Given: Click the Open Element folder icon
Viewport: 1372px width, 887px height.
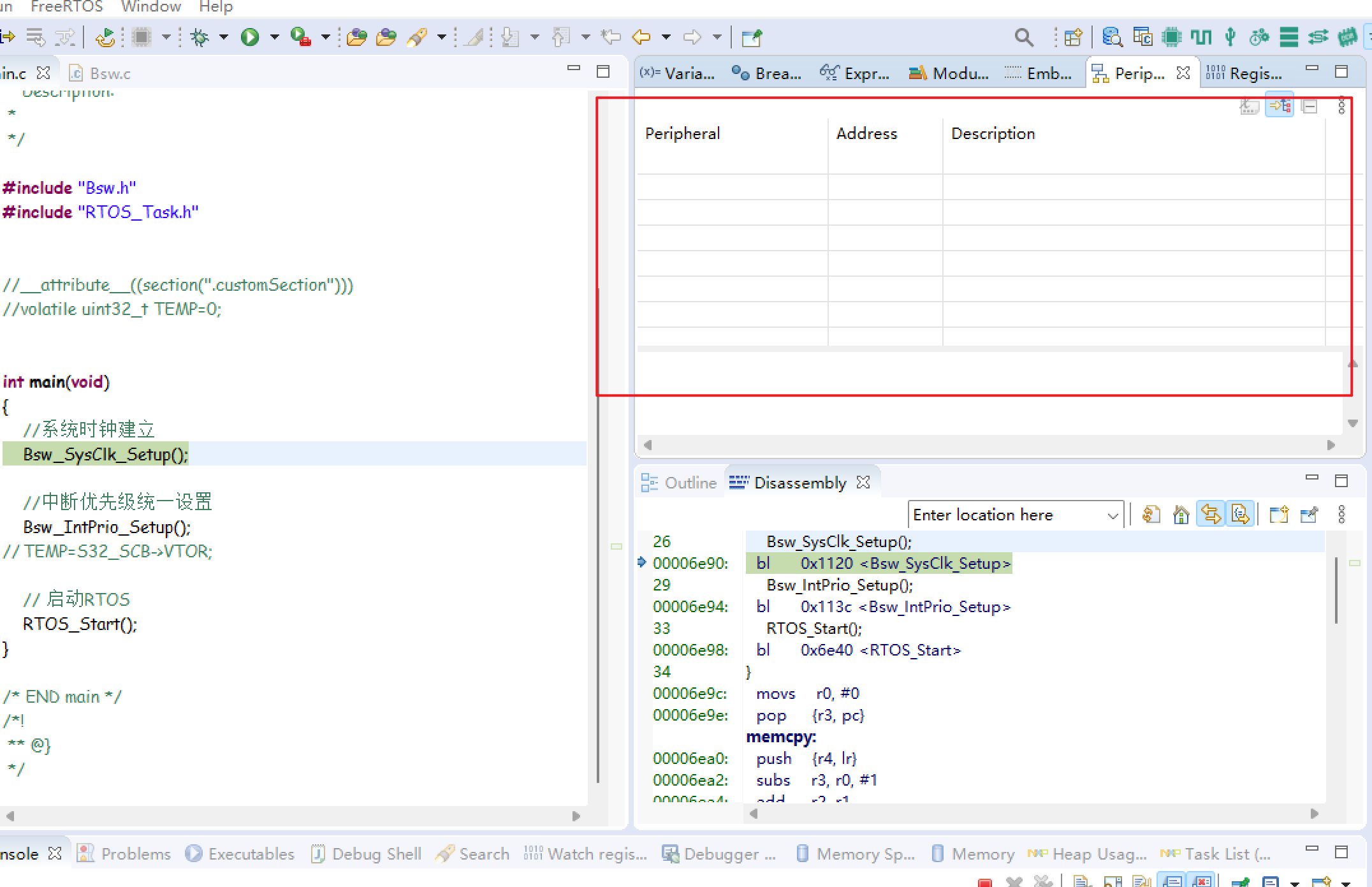Looking at the screenshot, I should tap(357, 38).
